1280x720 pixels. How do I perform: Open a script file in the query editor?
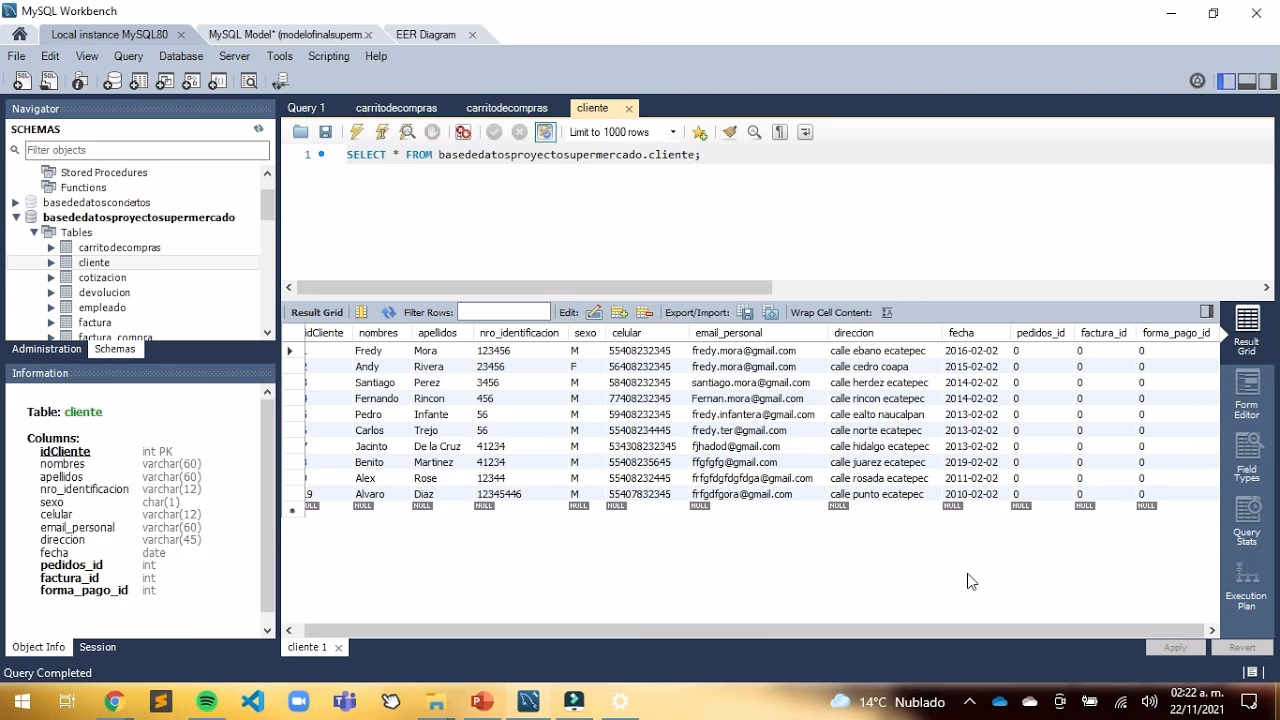[300, 132]
